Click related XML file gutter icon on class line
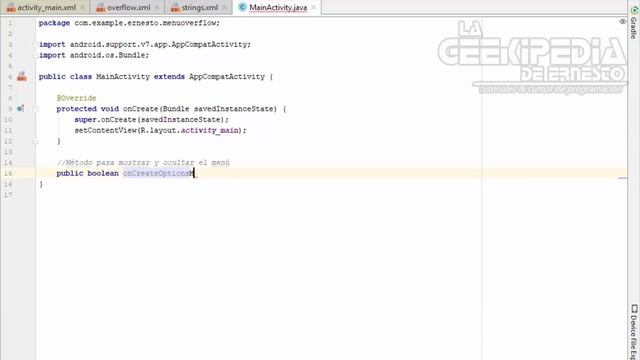640x360 pixels. pyautogui.click(x=22, y=76)
